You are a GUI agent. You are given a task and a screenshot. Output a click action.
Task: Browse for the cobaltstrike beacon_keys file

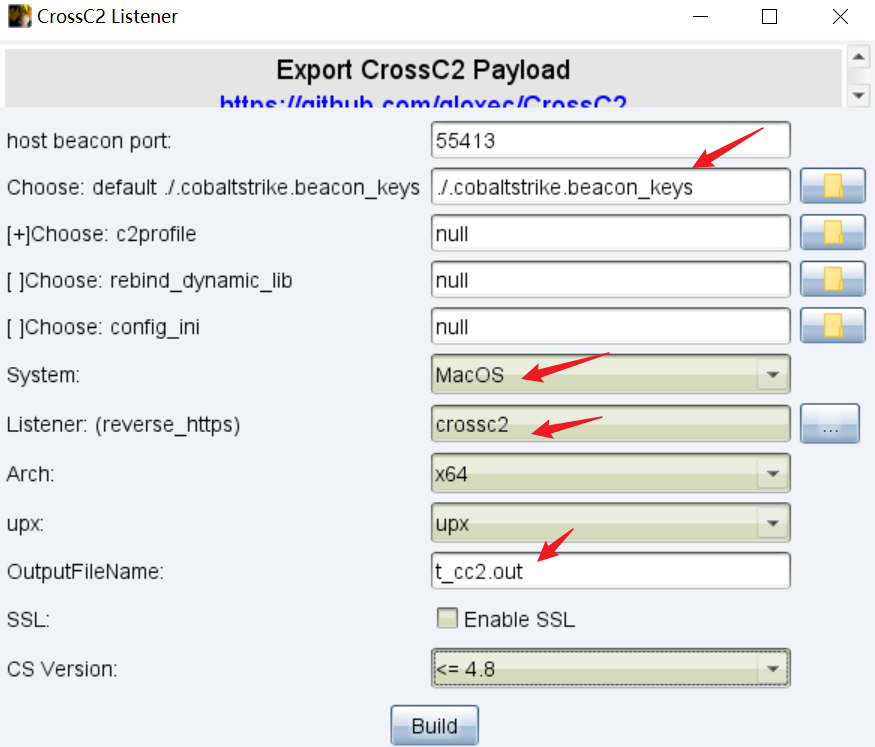[x=833, y=186]
